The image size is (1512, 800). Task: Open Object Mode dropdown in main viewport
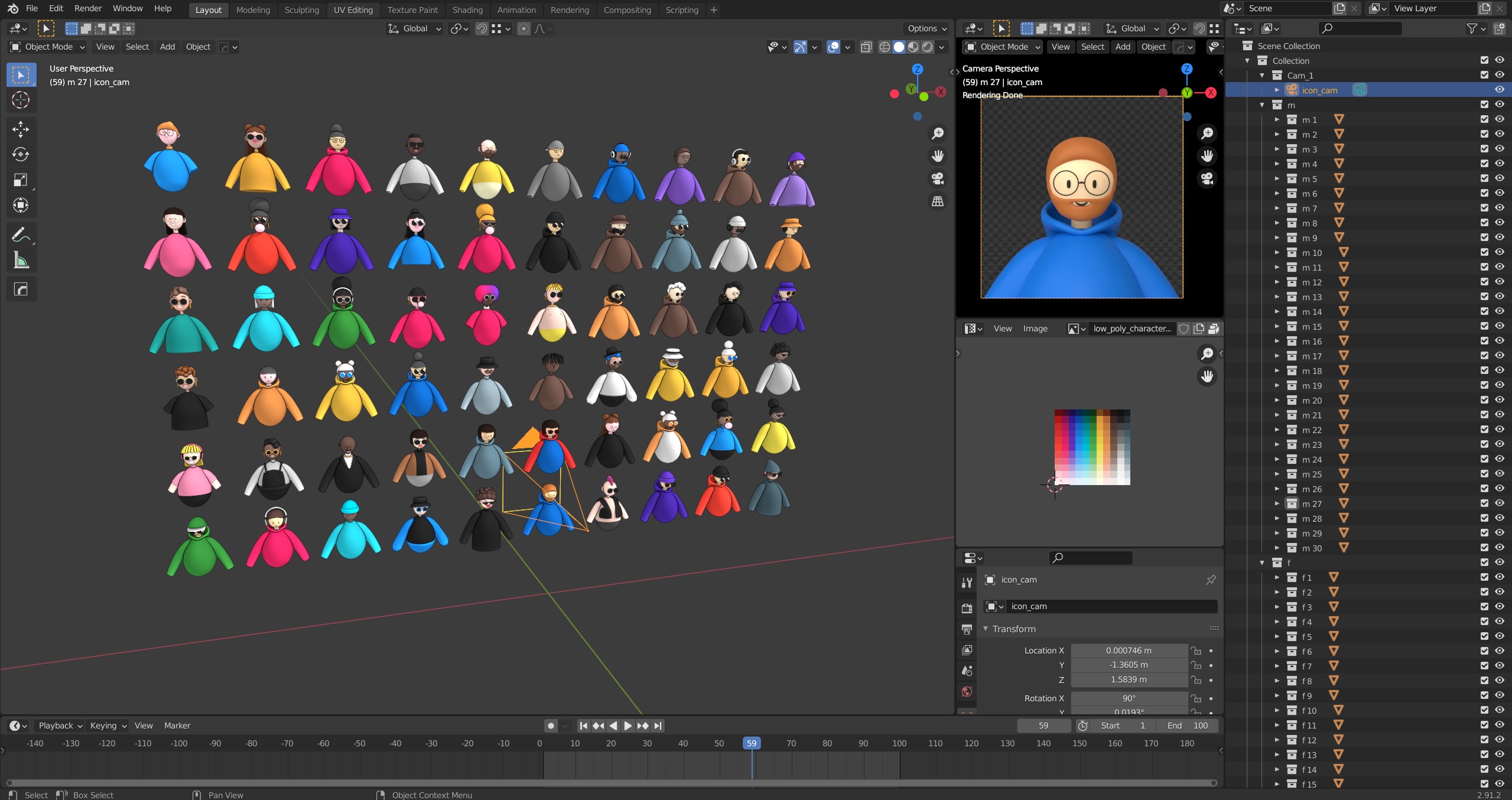tap(48, 47)
